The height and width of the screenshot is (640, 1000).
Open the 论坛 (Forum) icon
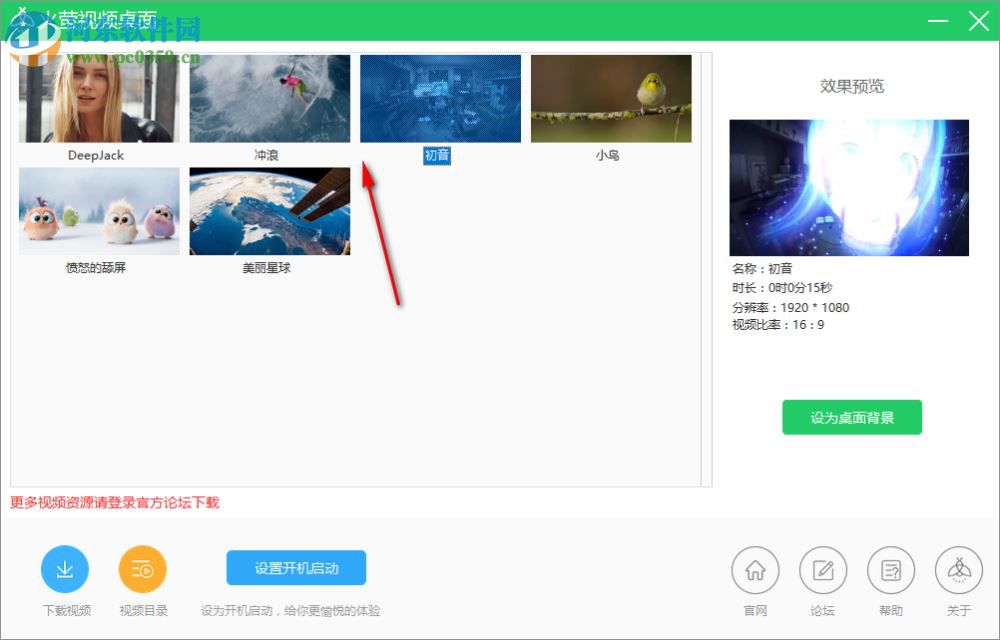click(822, 568)
